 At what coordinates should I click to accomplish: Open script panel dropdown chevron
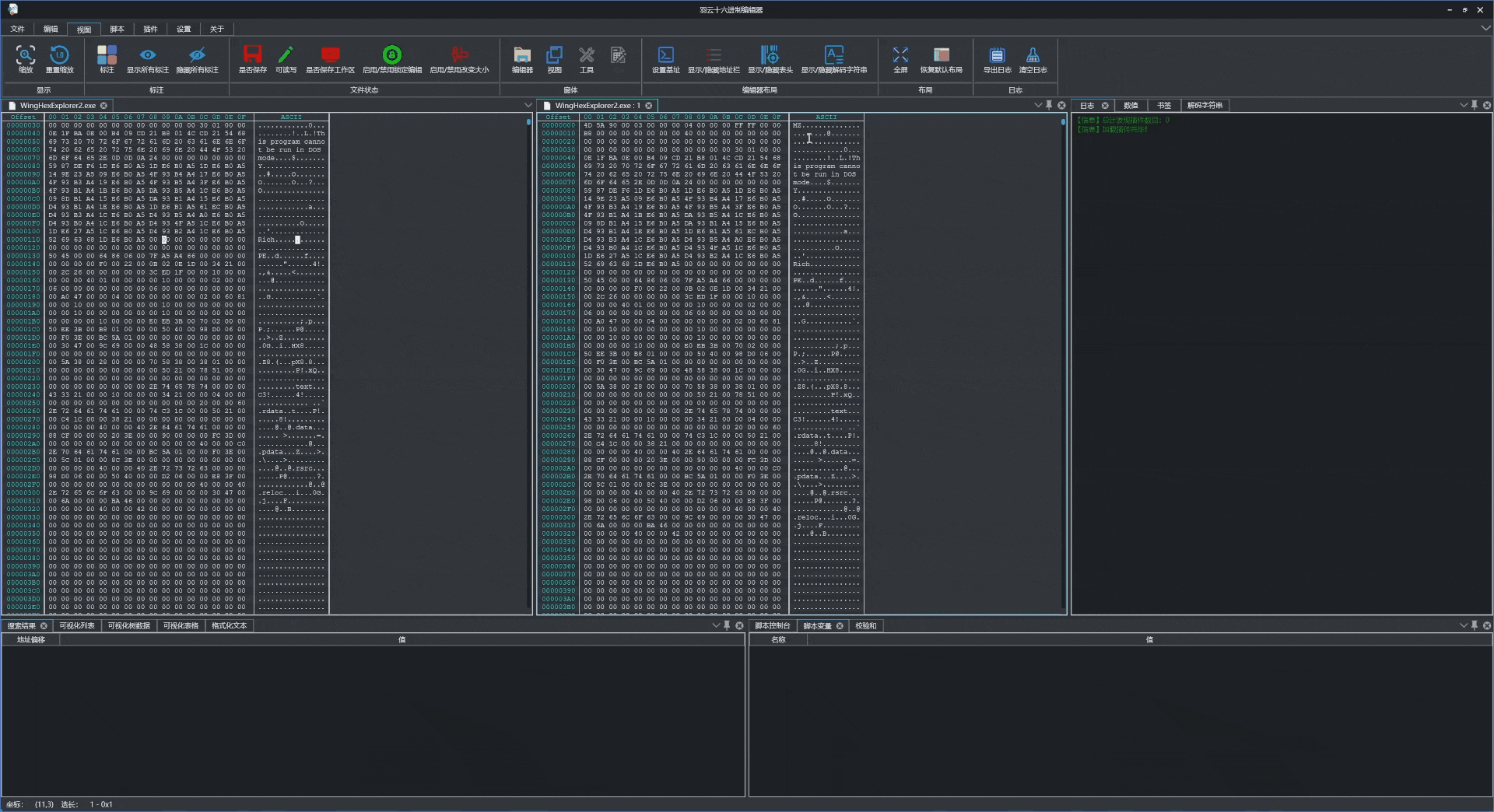click(x=1463, y=625)
